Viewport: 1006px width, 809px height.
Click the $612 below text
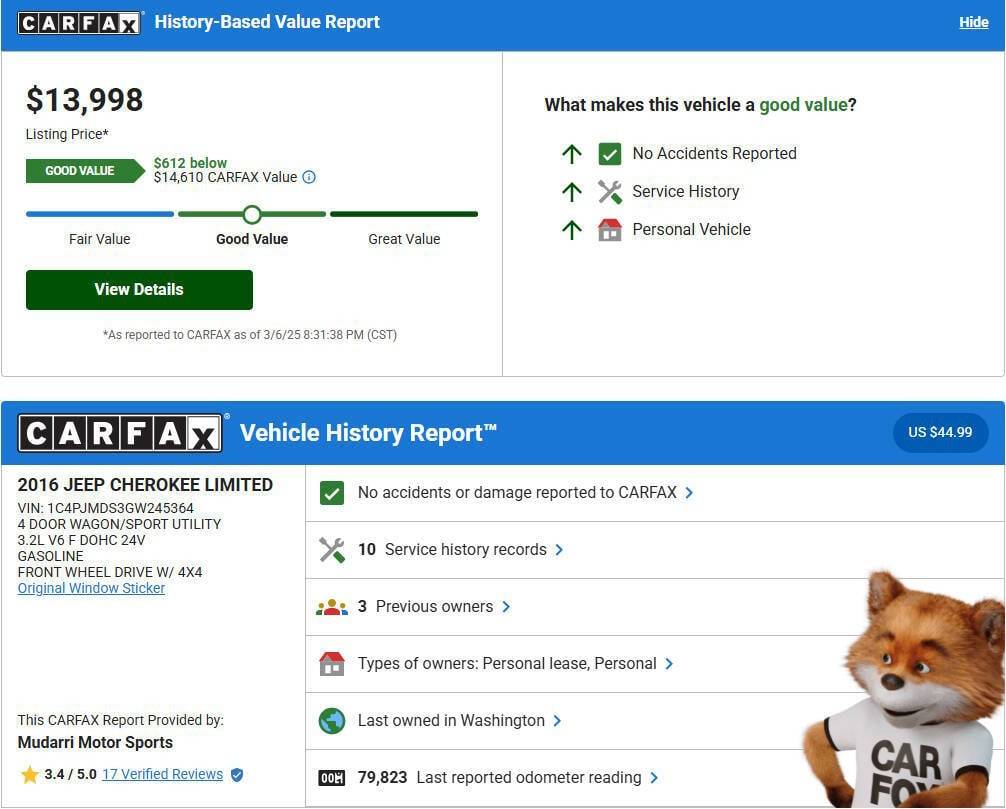(x=190, y=163)
